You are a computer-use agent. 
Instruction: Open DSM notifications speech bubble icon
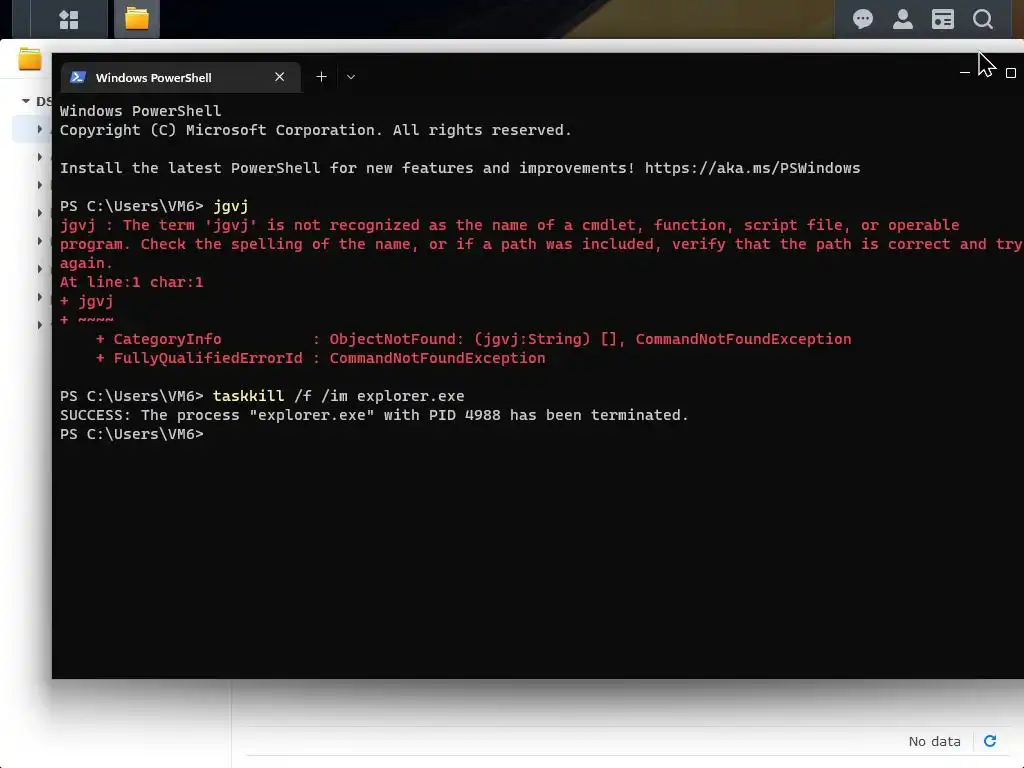pyautogui.click(x=863, y=19)
